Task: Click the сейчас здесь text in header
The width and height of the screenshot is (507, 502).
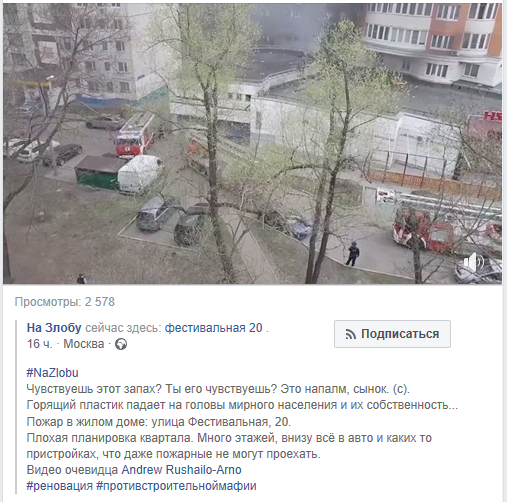Action: (x=123, y=328)
